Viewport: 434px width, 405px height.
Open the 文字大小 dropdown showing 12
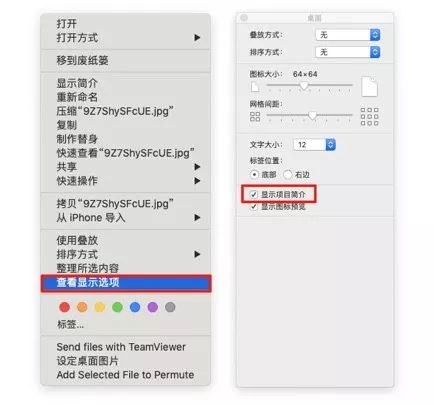[314, 145]
